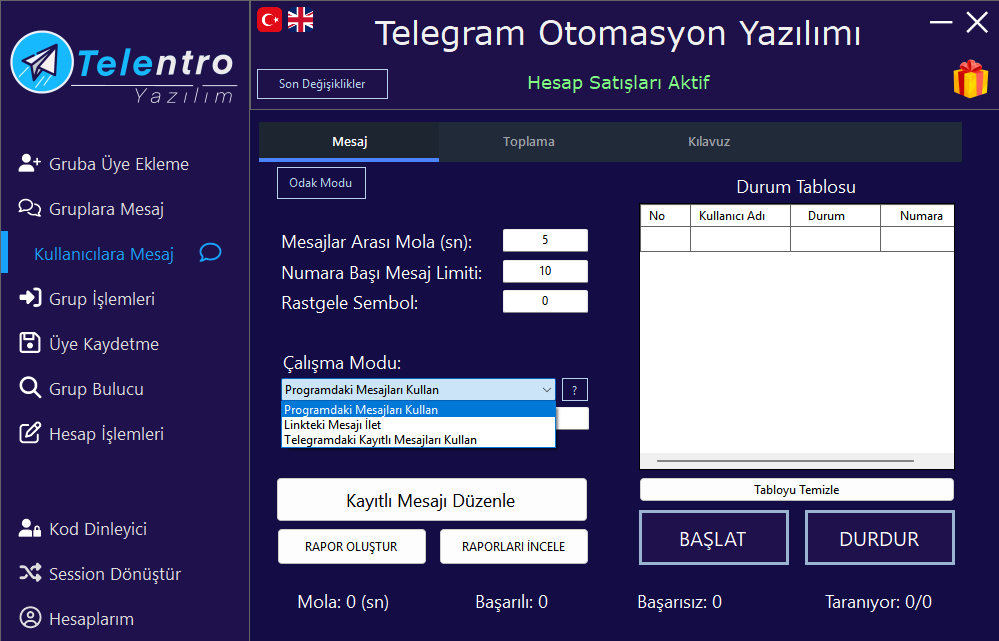Open the gift box icon
Screen dimensions: 999x641
click(x=969, y=80)
